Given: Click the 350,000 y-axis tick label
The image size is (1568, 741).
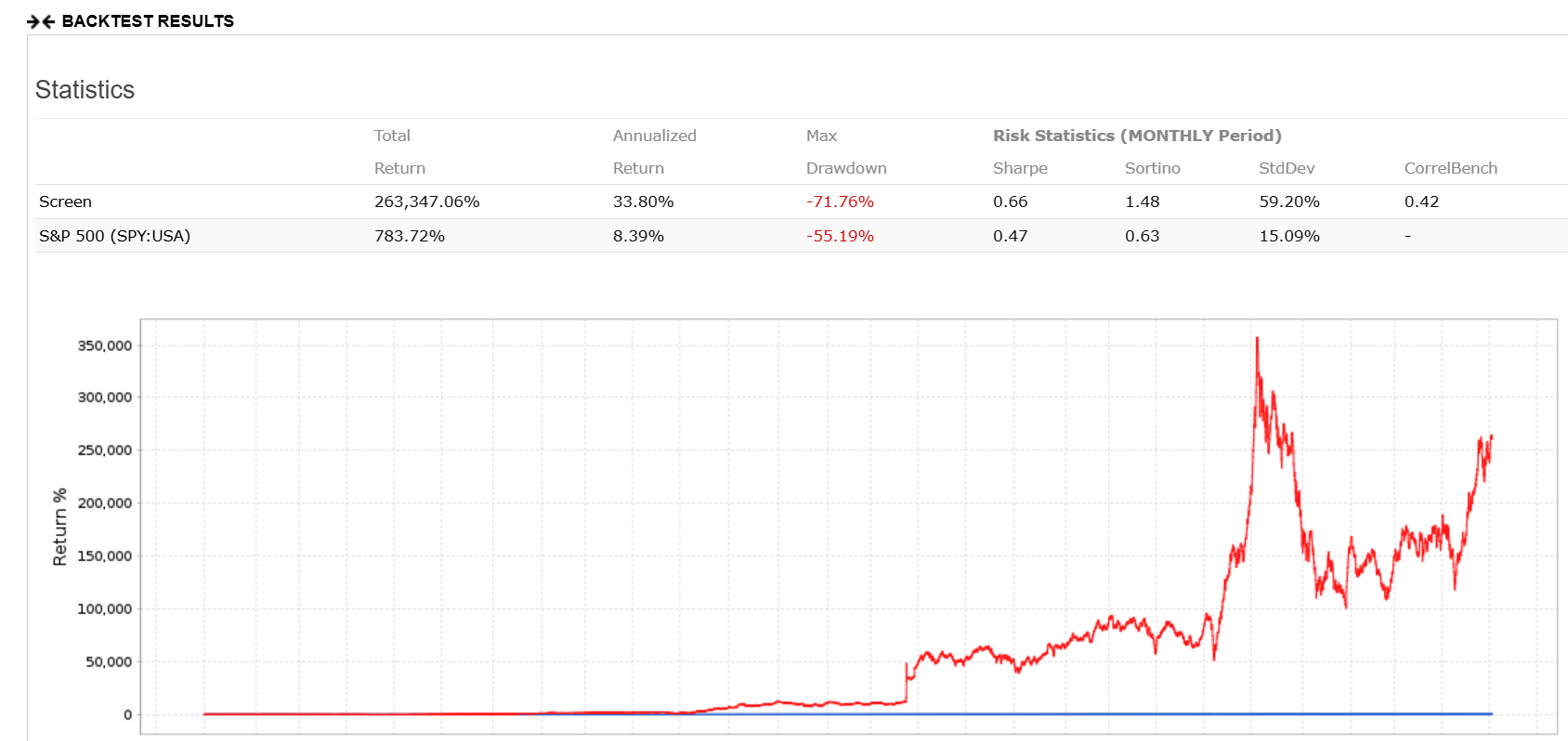Looking at the screenshot, I should tap(104, 345).
